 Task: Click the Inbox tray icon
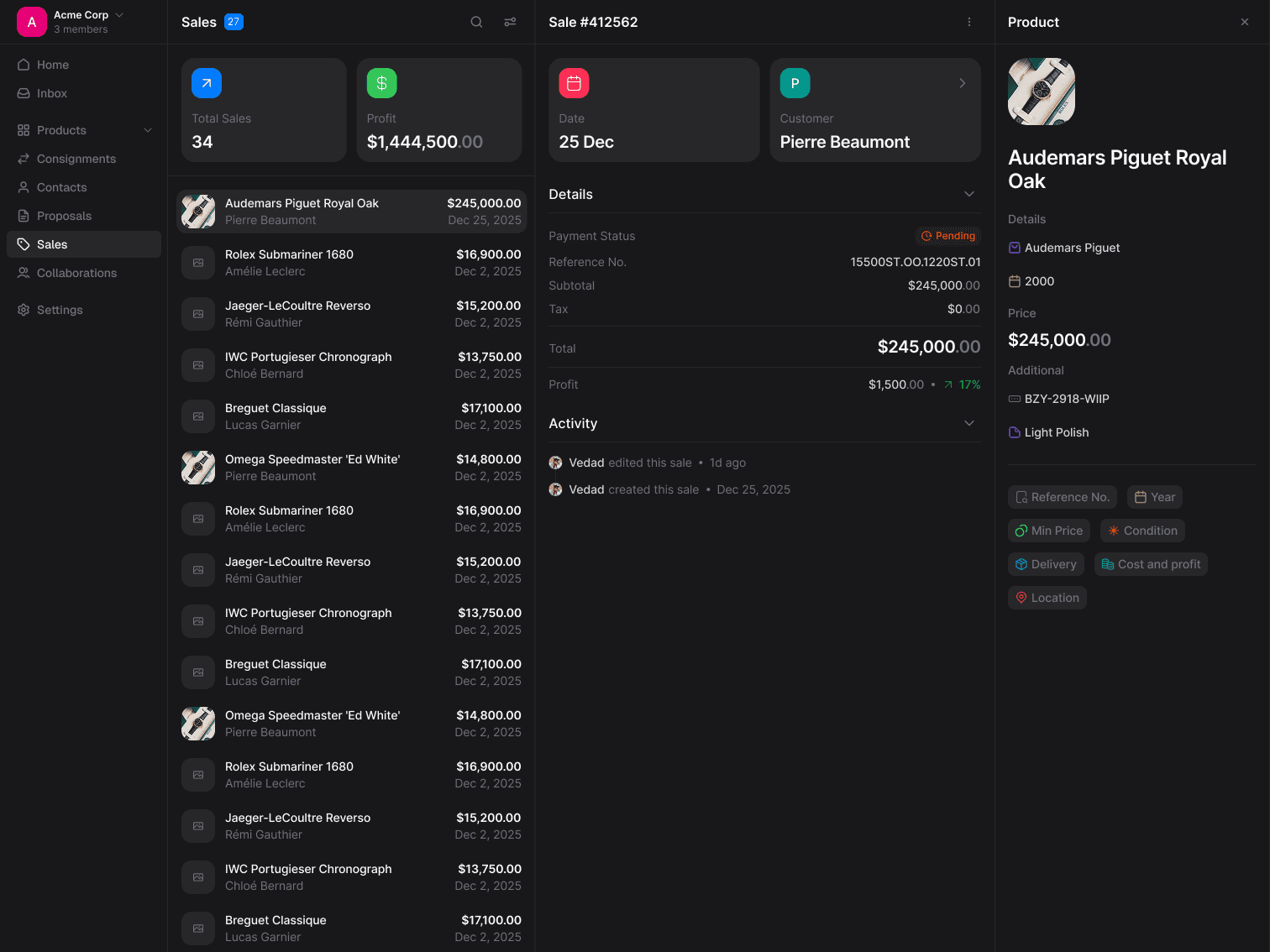(x=24, y=93)
